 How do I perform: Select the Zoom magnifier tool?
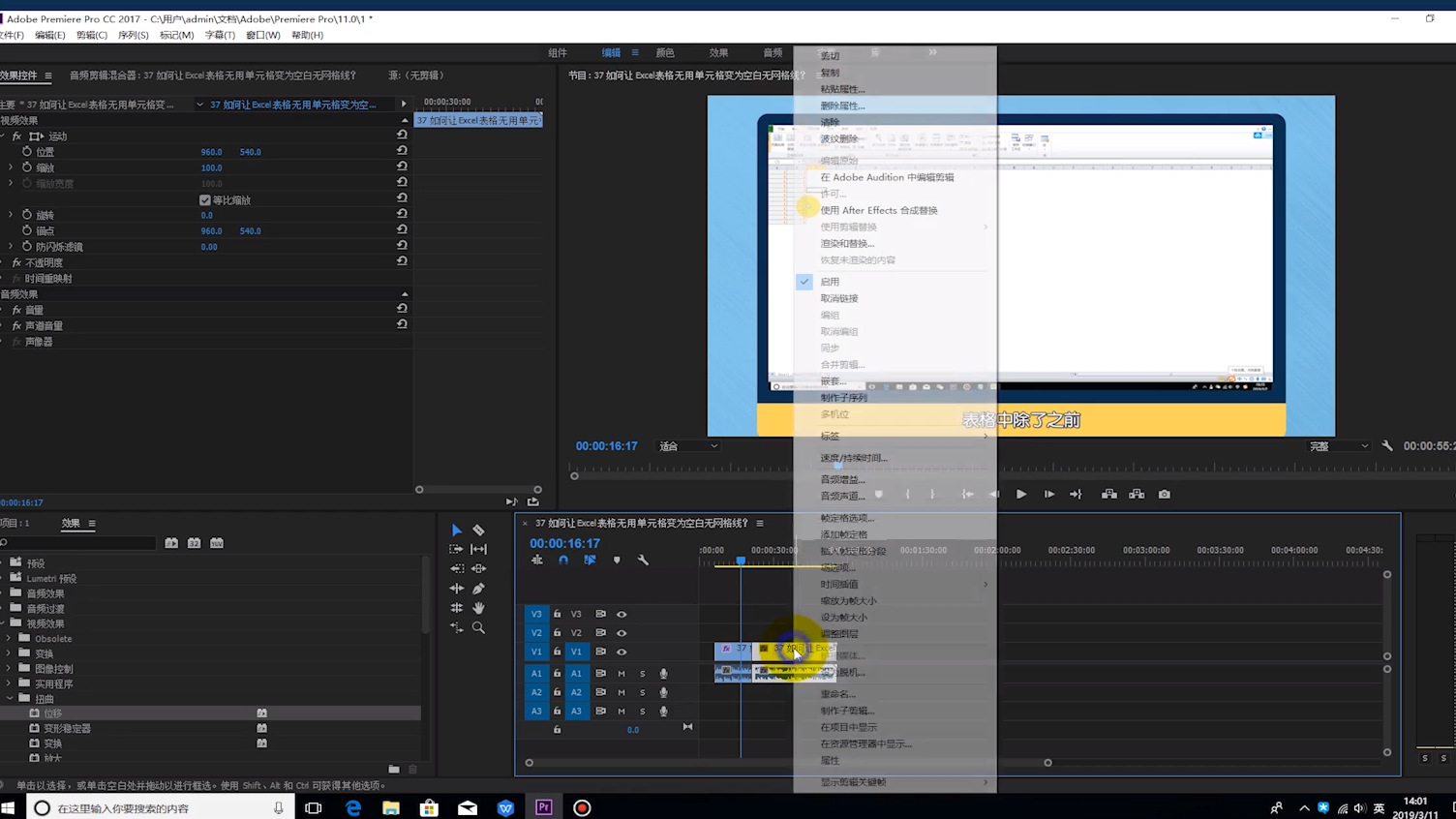478,627
